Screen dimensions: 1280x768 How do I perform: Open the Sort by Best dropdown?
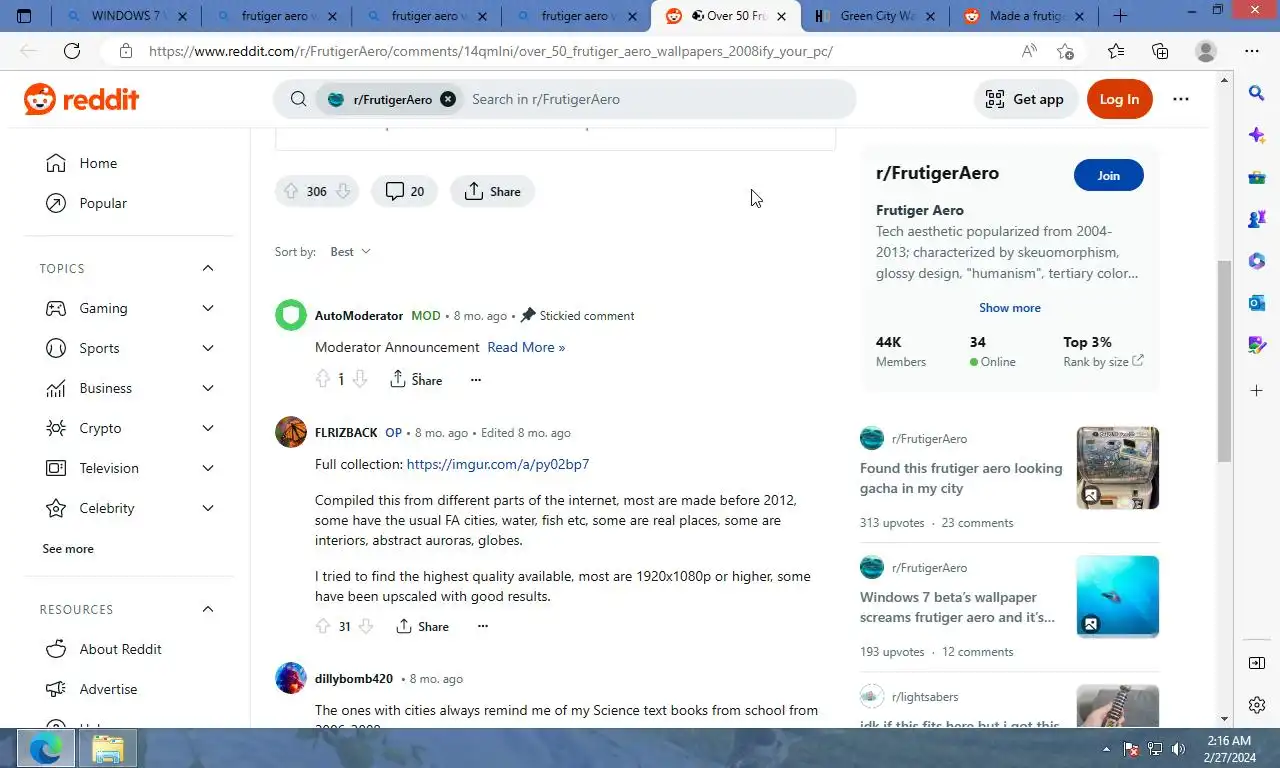click(351, 252)
